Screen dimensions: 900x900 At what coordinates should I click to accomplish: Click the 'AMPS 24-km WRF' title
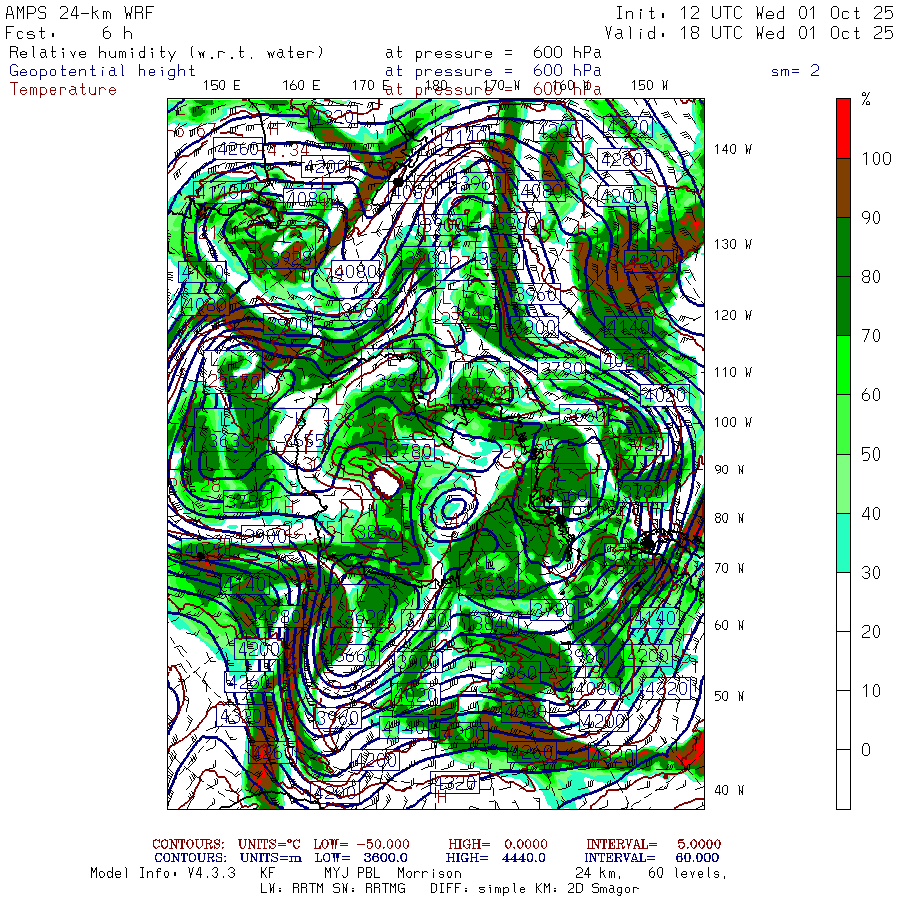click(x=72, y=13)
